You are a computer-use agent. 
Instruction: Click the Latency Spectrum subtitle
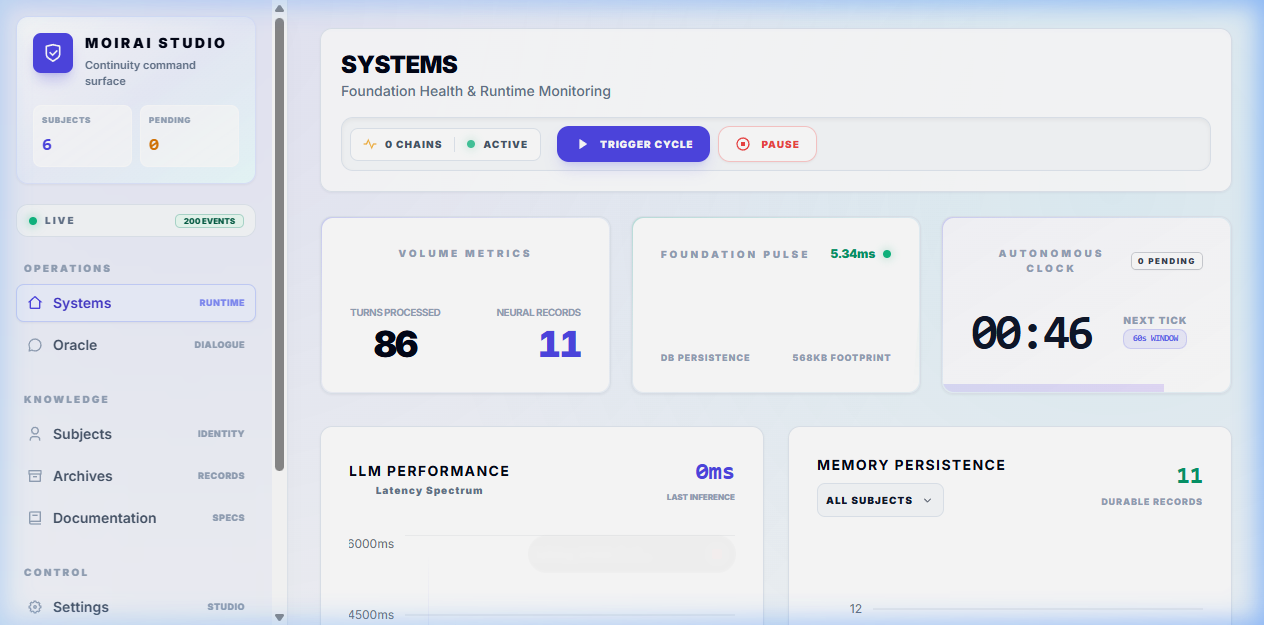click(x=429, y=491)
